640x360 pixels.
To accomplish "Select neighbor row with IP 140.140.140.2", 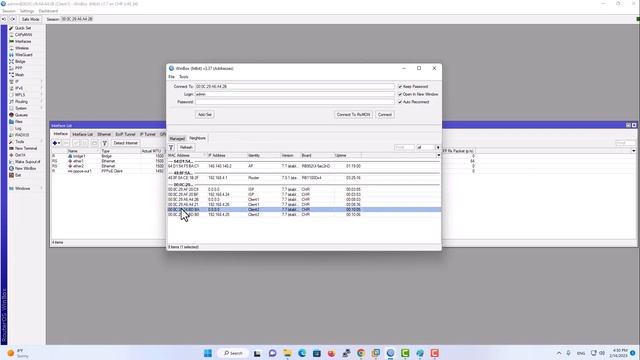I will (304, 166).
